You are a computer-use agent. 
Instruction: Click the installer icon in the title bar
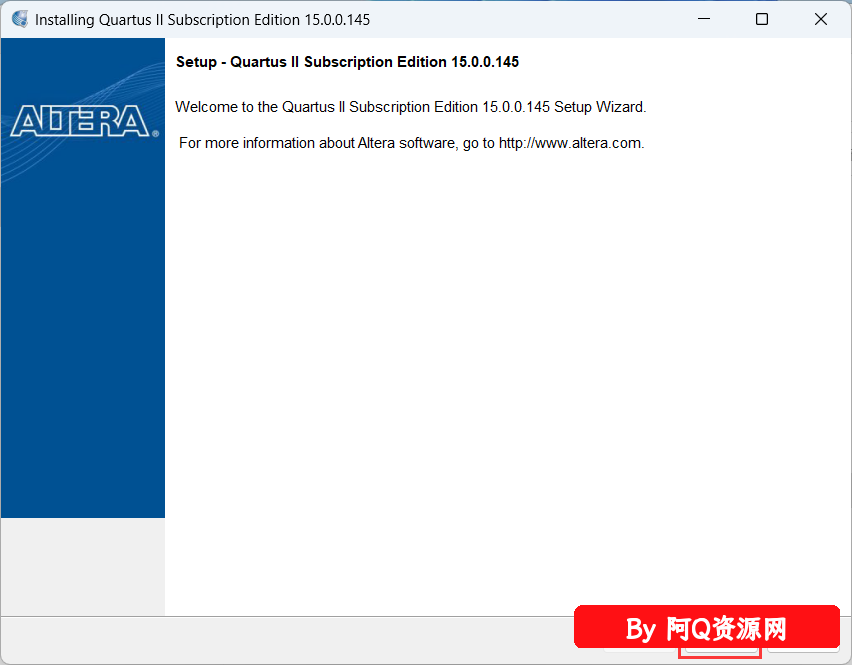[x=20, y=20]
